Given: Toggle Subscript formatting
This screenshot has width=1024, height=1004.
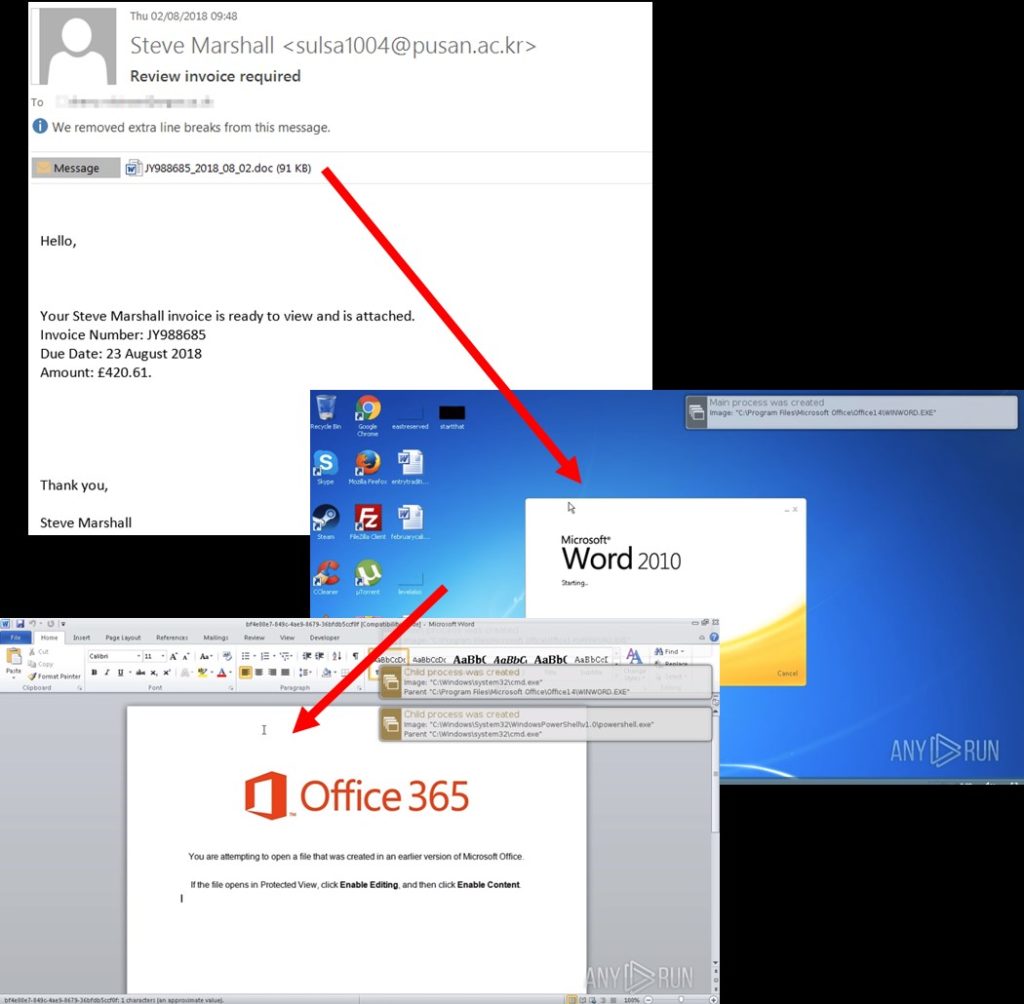Looking at the screenshot, I should coord(153,672).
